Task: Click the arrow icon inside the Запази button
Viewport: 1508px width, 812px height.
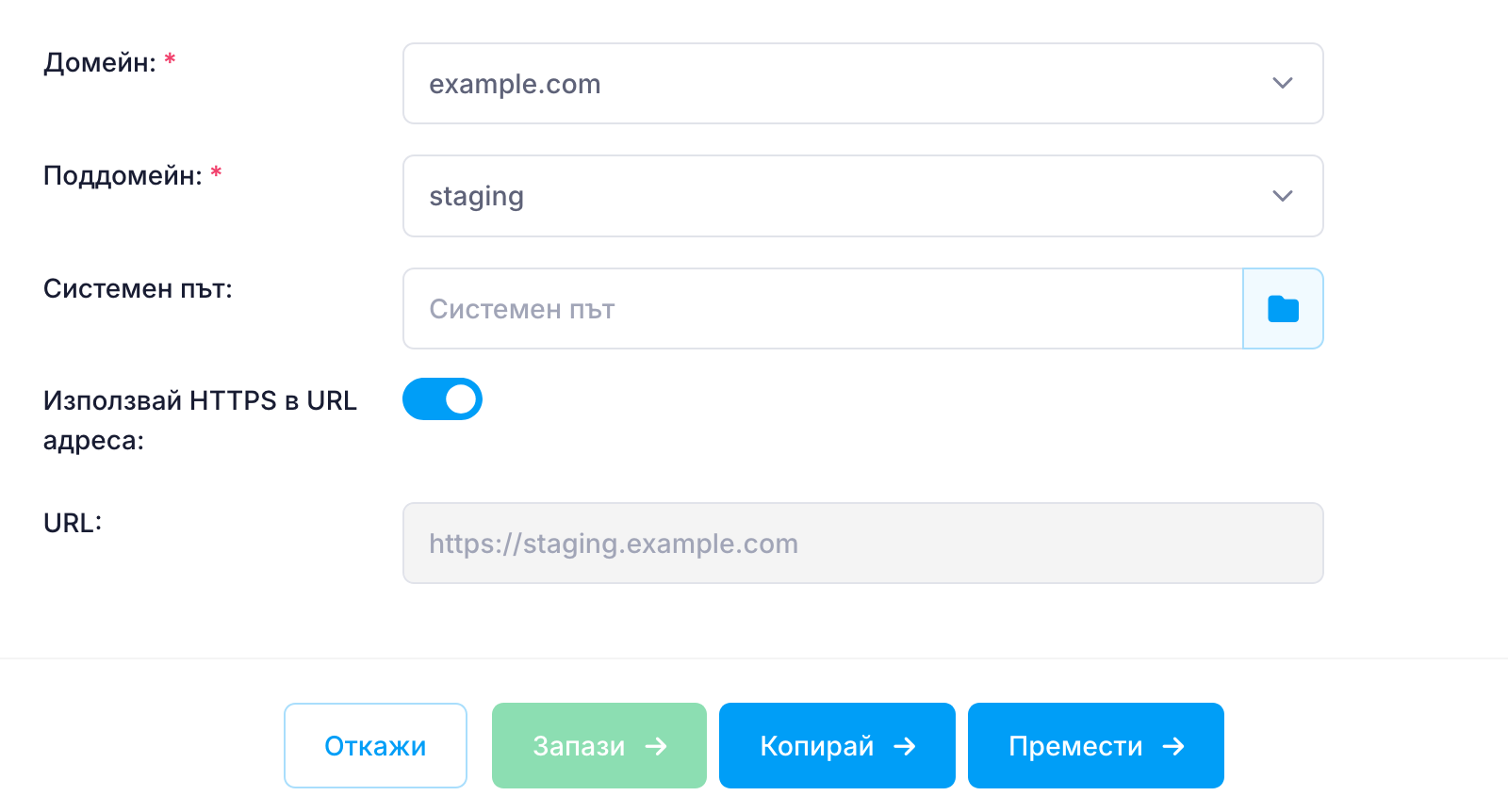Action: pos(660,745)
